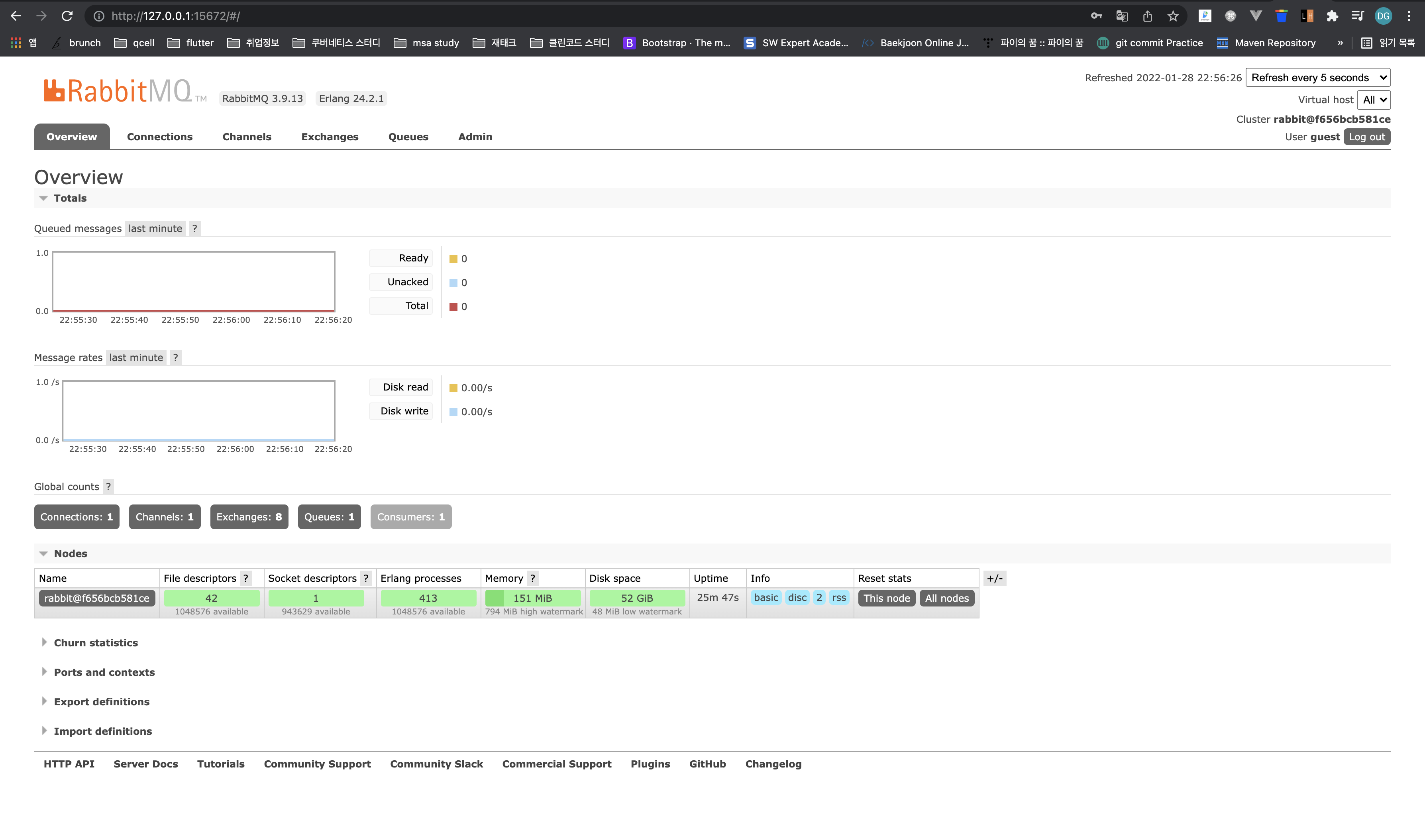Click the Google Translate icon

tap(1122, 16)
